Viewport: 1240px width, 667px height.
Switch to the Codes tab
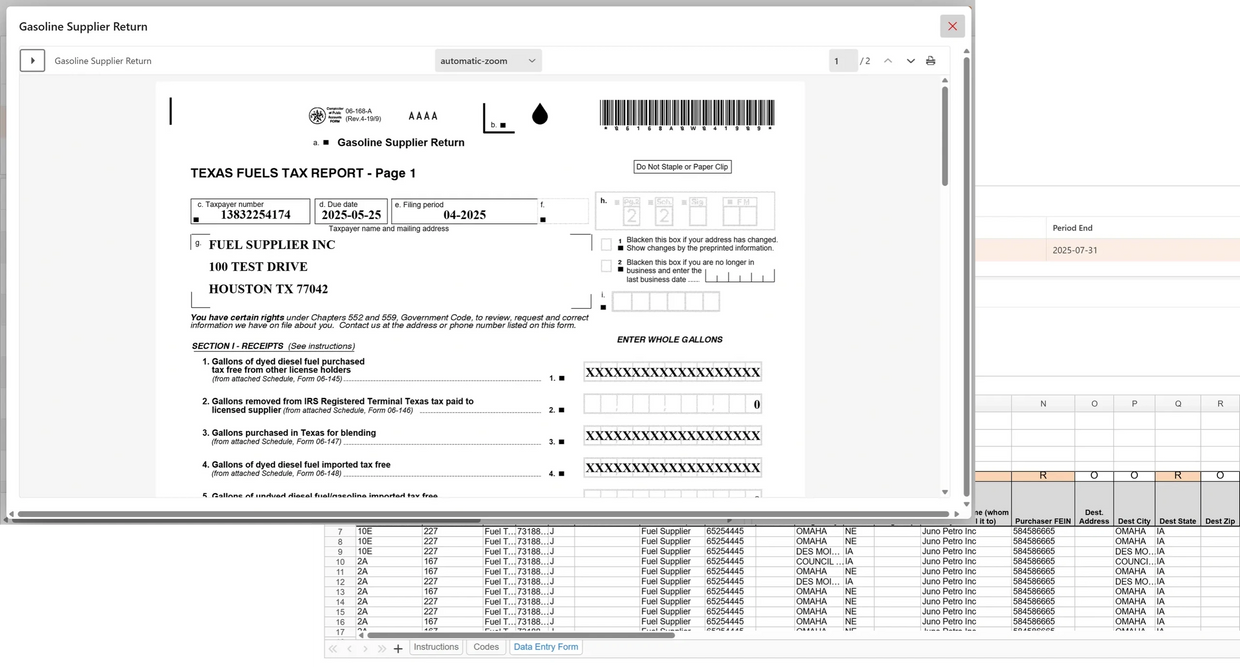pyautogui.click(x=486, y=646)
